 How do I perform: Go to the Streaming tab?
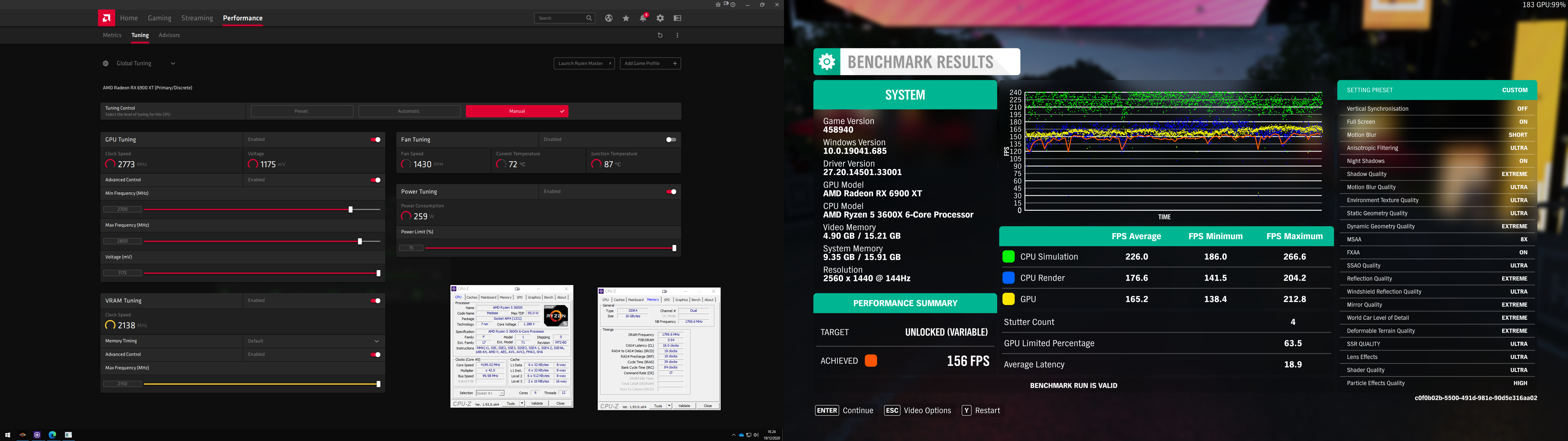click(x=197, y=18)
